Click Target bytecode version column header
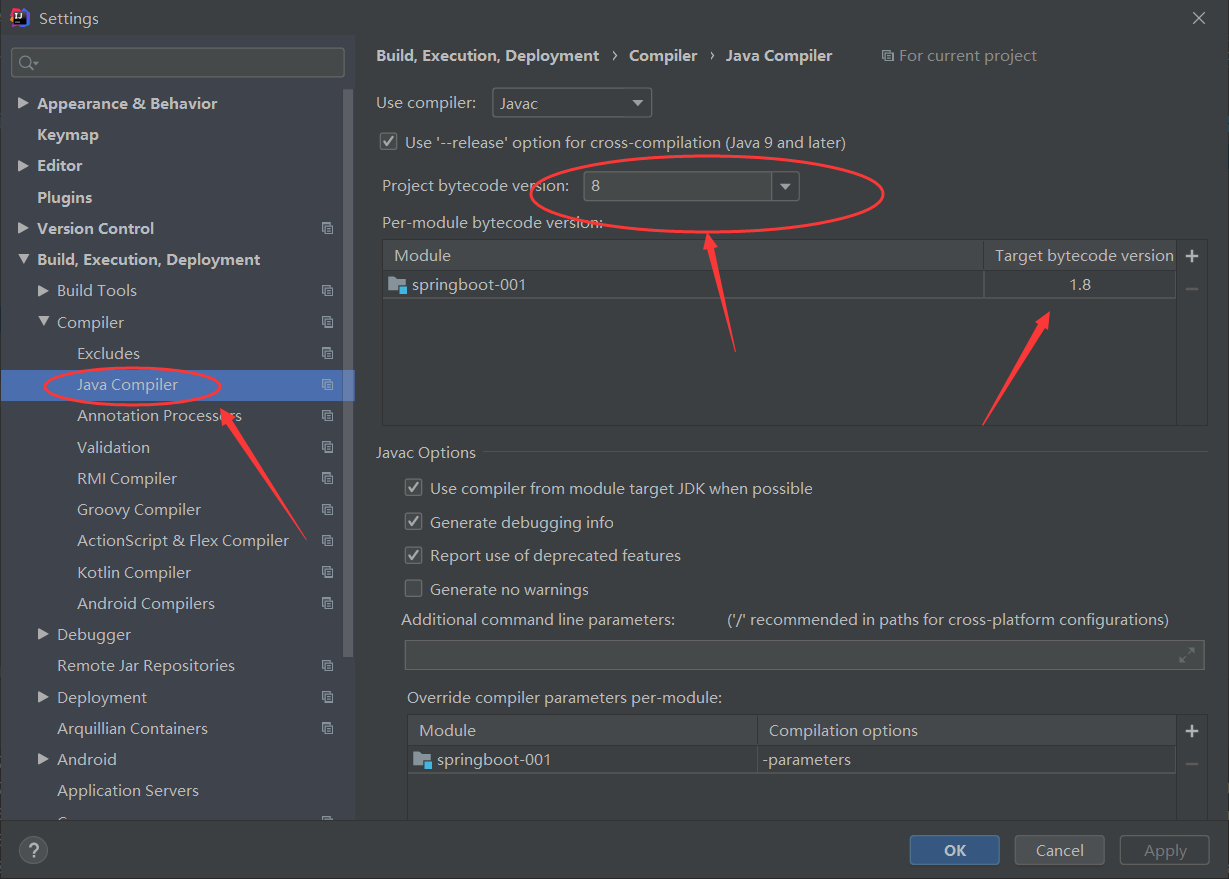The height and width of the screenshot is (879, 1229). (1080, 256)
